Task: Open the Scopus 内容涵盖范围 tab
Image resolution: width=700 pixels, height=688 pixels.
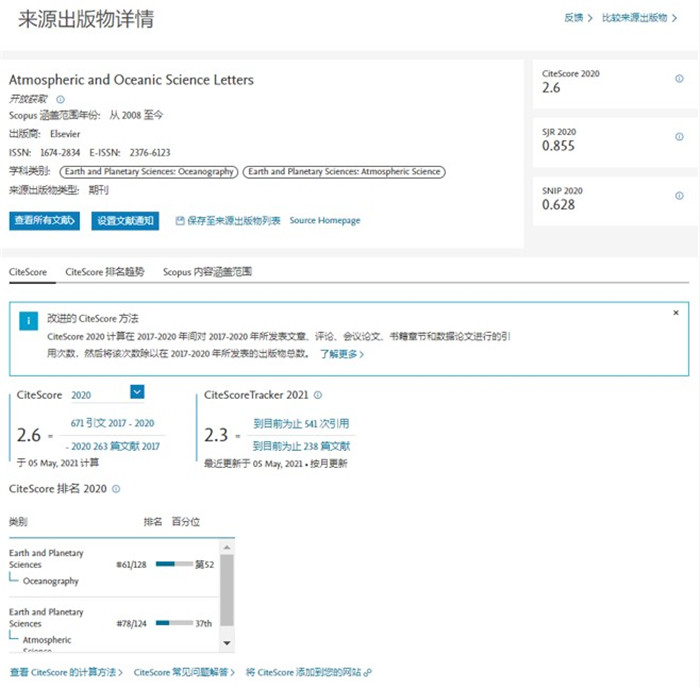Action: 207,271
